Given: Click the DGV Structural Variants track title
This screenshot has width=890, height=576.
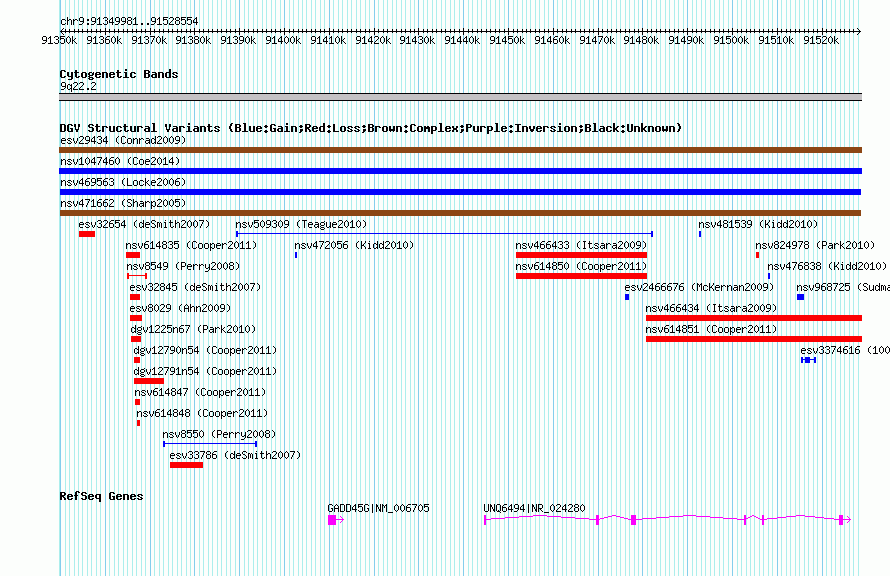Looking at the screenshot, I should click(370, 128).
